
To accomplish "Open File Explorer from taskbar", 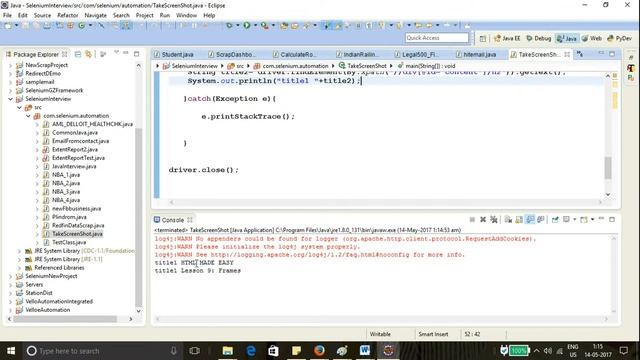I will (228, 351).
